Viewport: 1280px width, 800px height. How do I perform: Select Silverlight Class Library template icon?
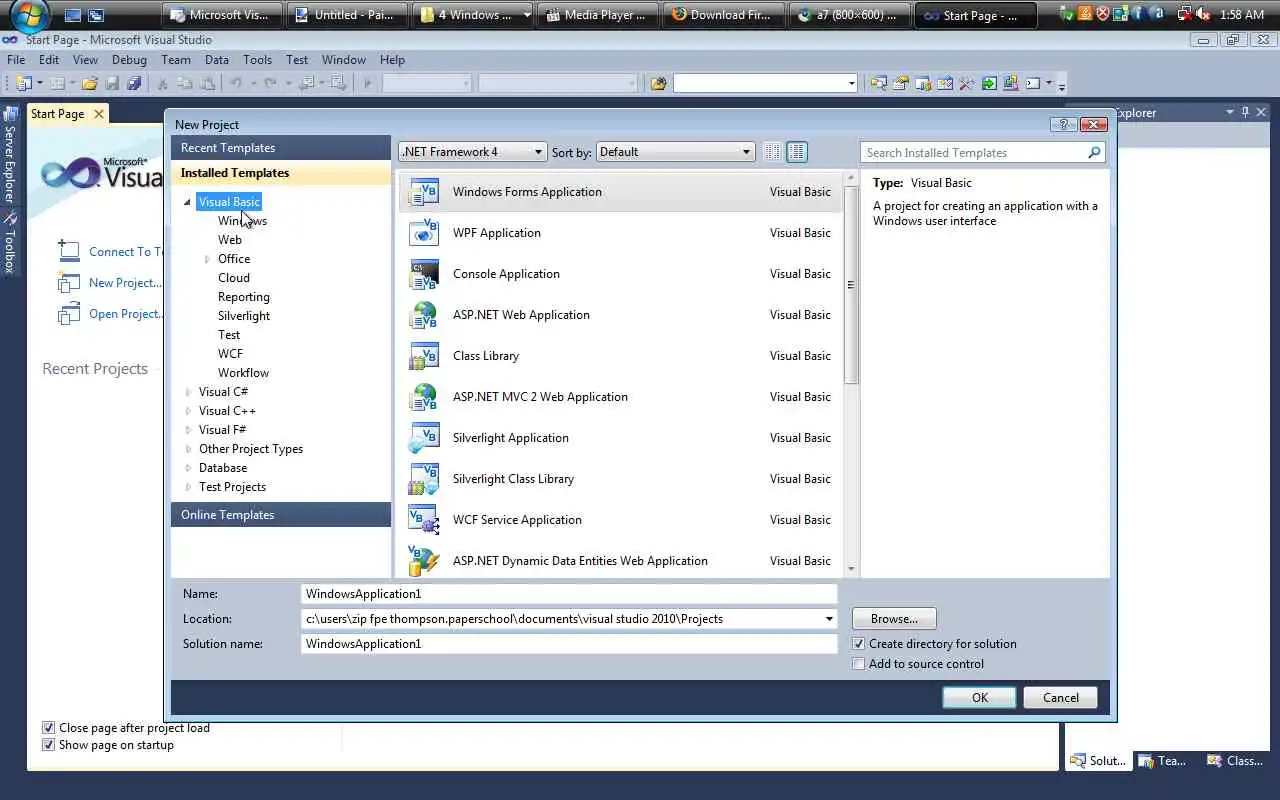click(x=424, y=479)
